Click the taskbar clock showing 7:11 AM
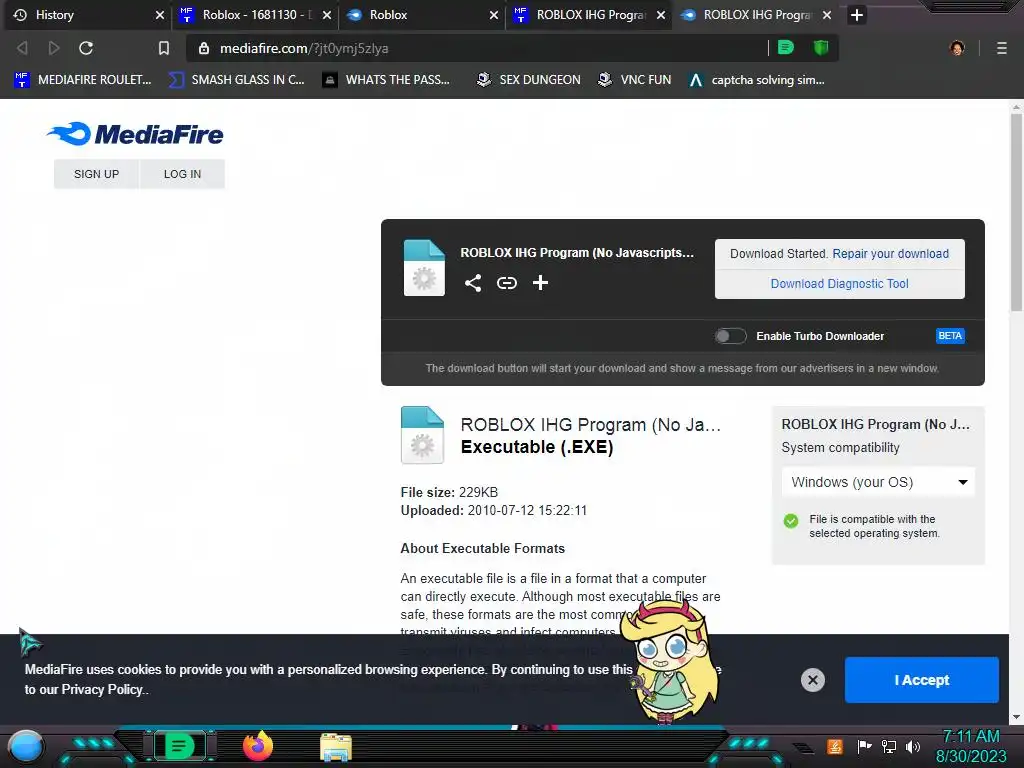1024x768 pixels. coord(971,737)
